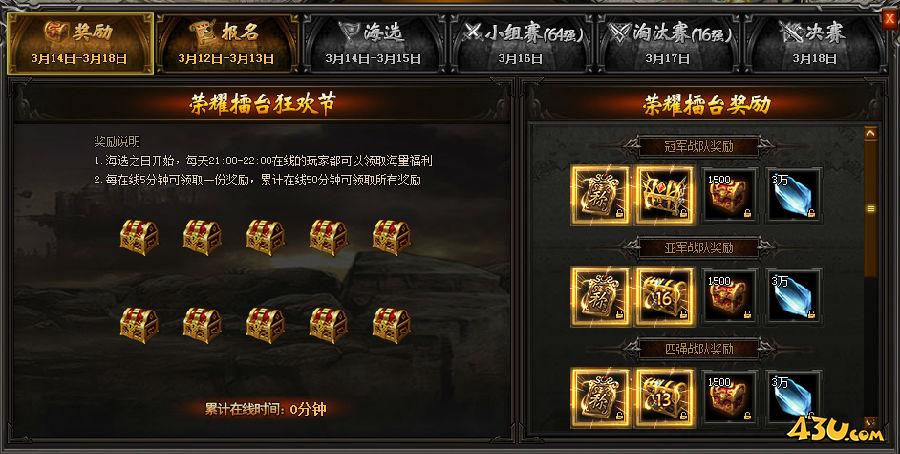Select the 小组赛(64强) tab
This screenshot has width=900, height=454.
point(521,44)
